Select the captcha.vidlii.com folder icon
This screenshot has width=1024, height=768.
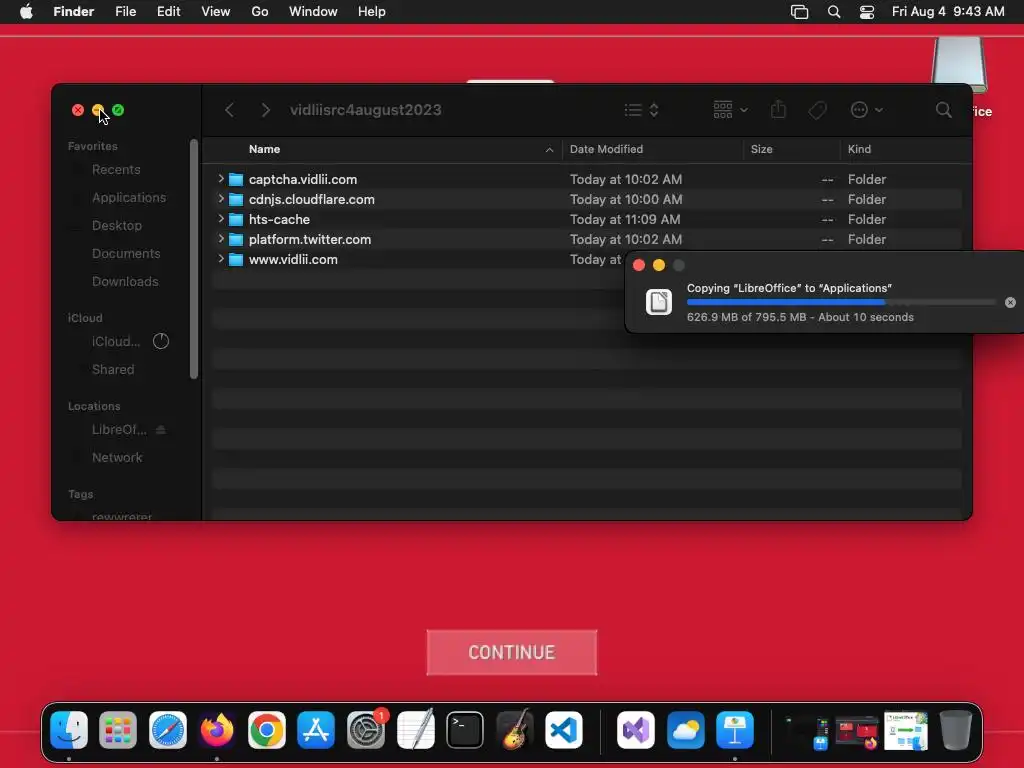coord(236,179)
